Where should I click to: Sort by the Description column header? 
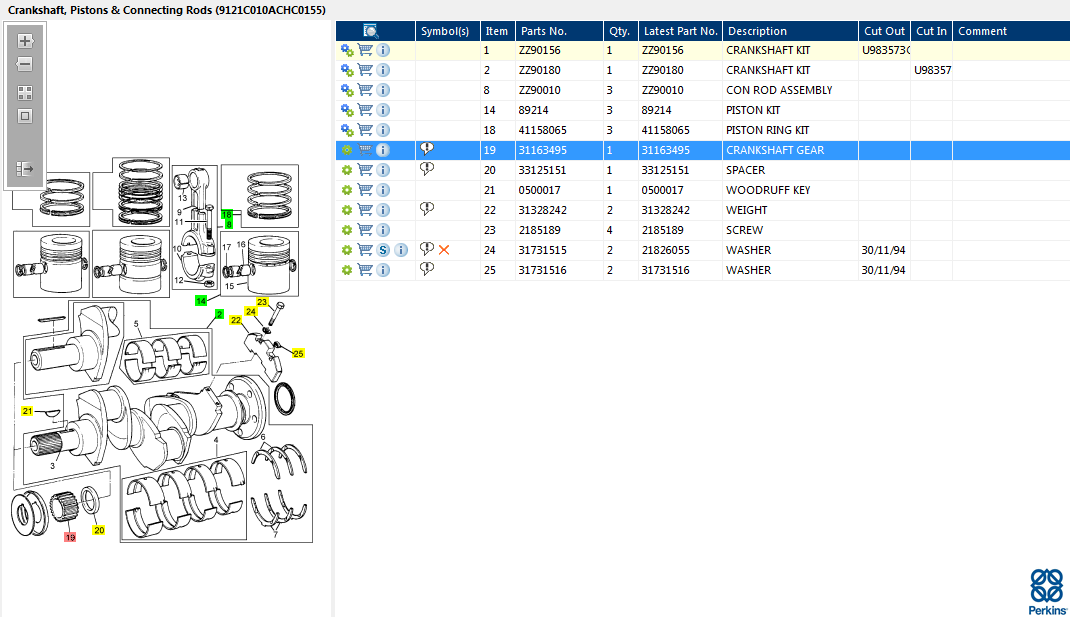coord(757,31)
